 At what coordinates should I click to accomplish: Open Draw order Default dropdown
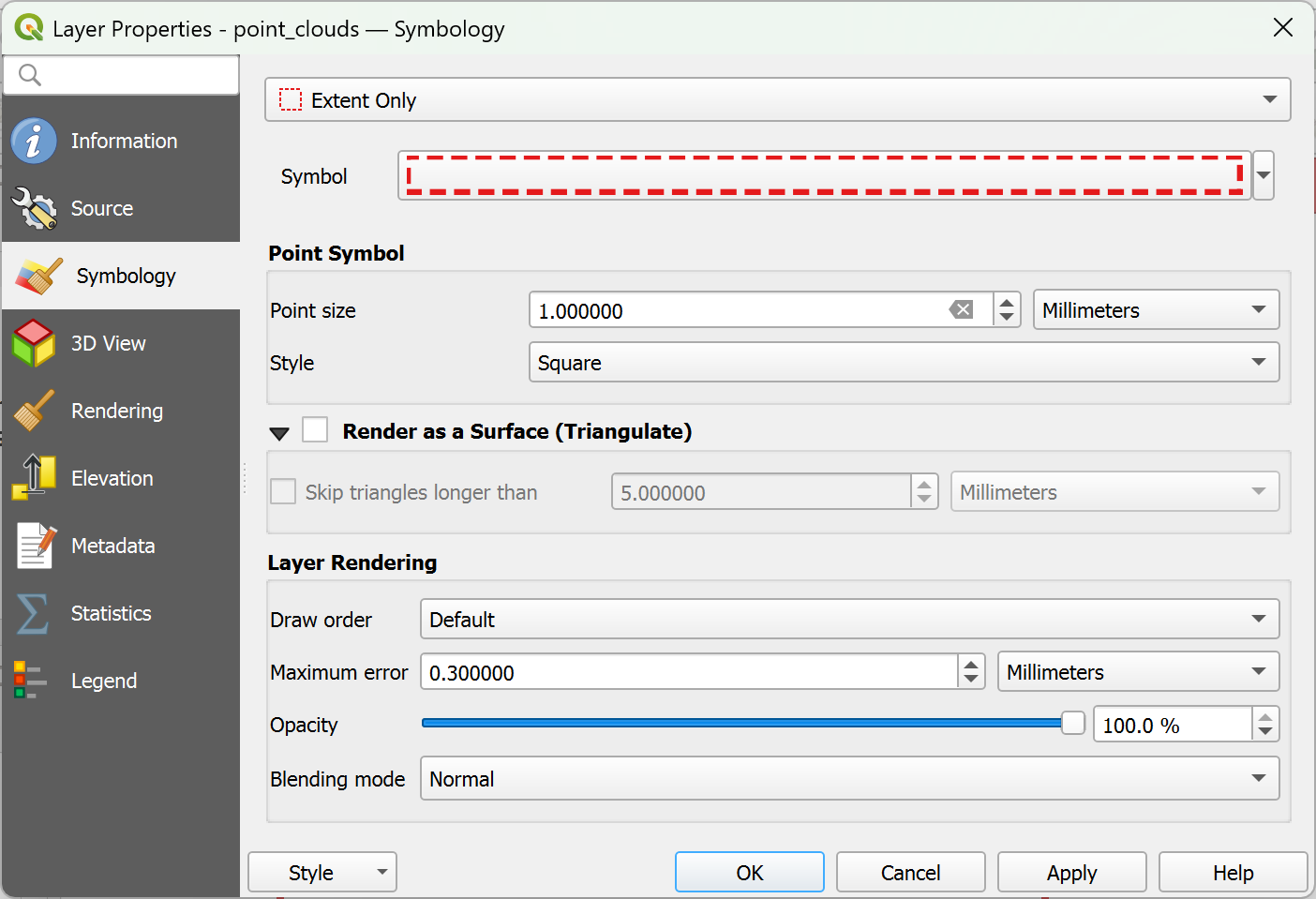point(849,619)
